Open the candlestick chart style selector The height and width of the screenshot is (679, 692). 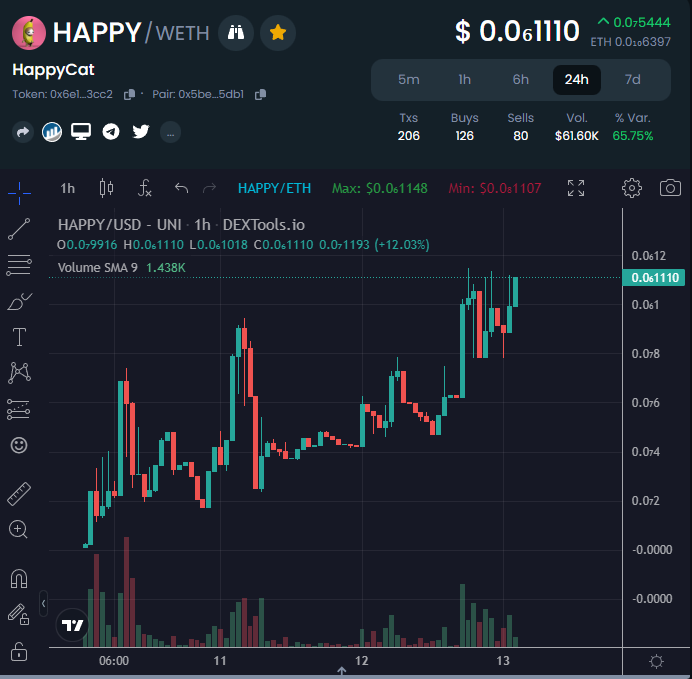pos(106,188)
